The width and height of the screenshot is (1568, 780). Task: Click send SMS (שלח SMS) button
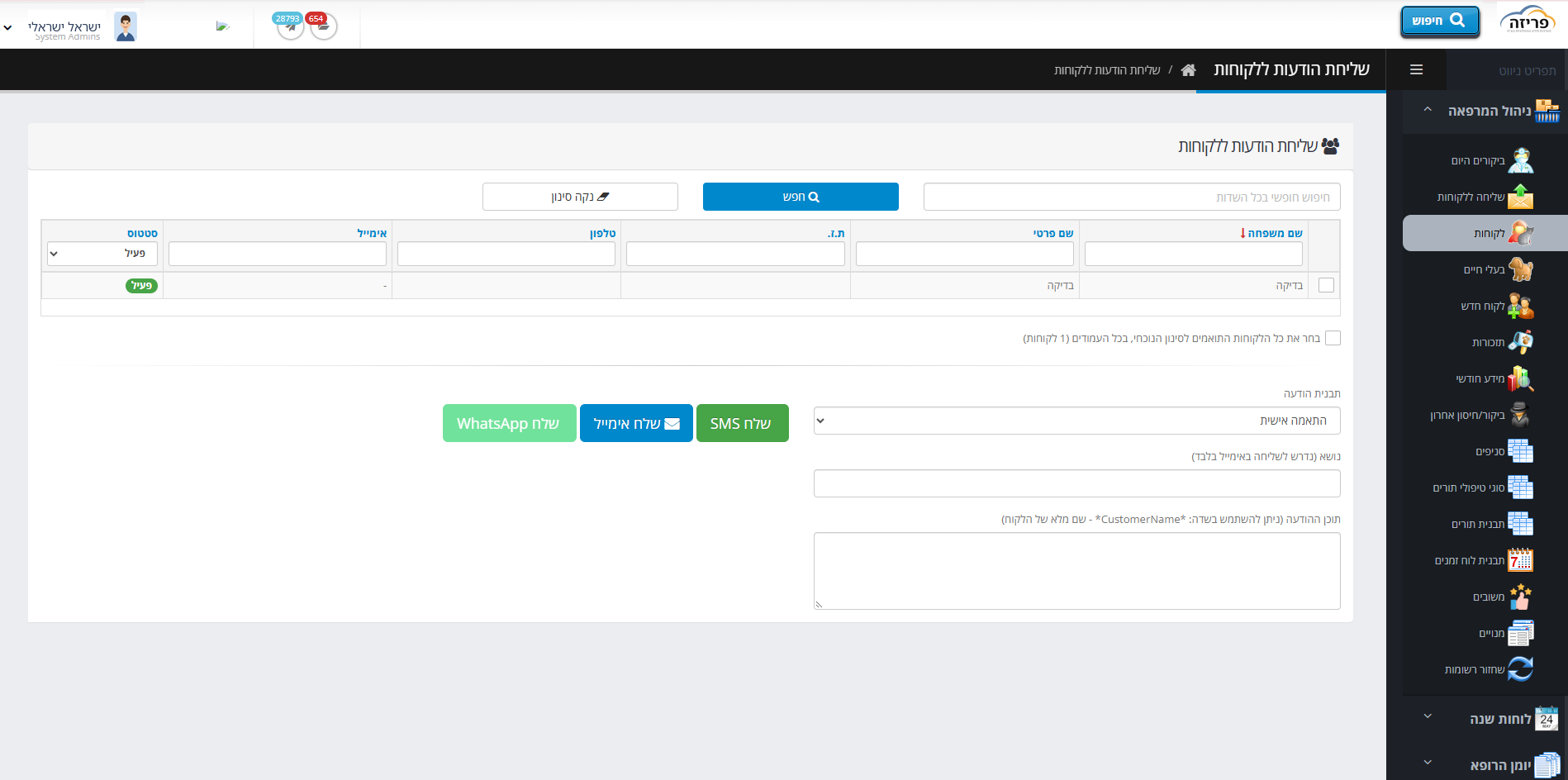pos(742,423)
